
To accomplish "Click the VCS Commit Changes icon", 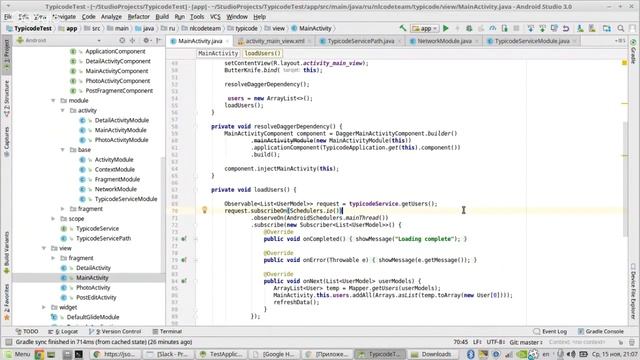I will click(542, 28).
